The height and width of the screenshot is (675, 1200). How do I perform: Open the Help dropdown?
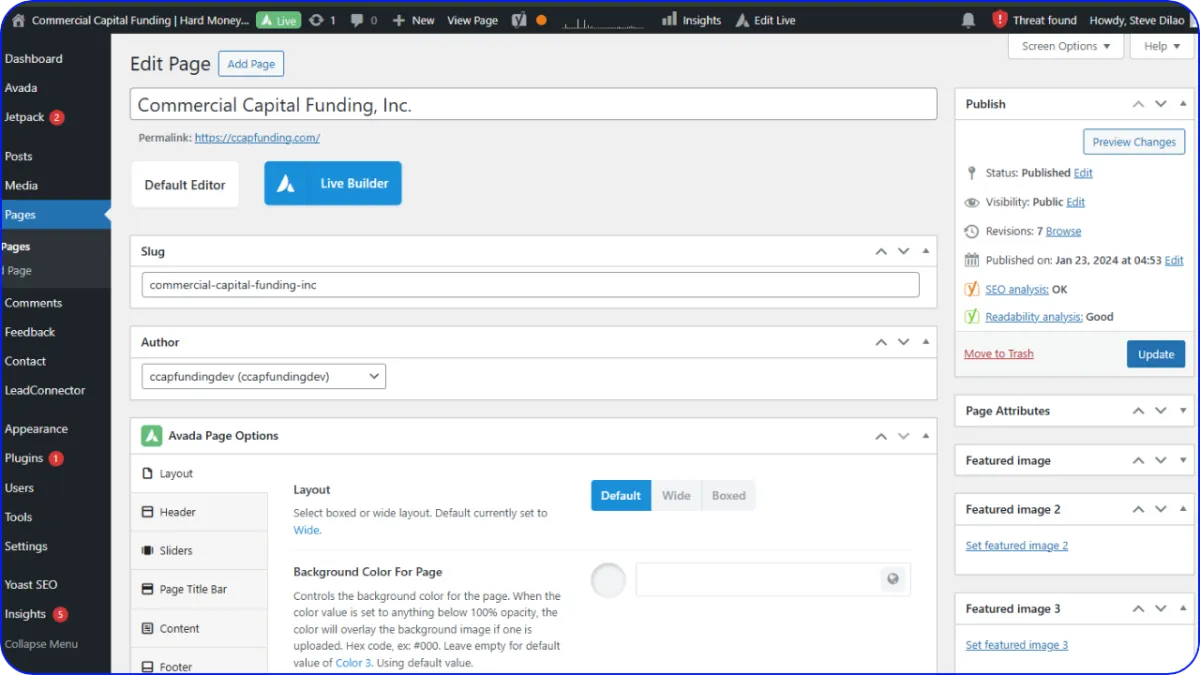pos(1161,46)
